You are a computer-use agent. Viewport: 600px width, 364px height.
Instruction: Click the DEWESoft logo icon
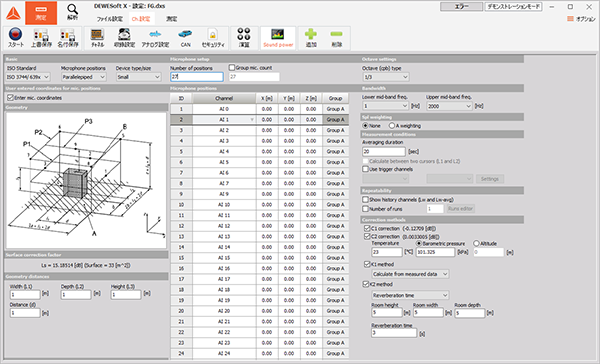pos(13,13)
